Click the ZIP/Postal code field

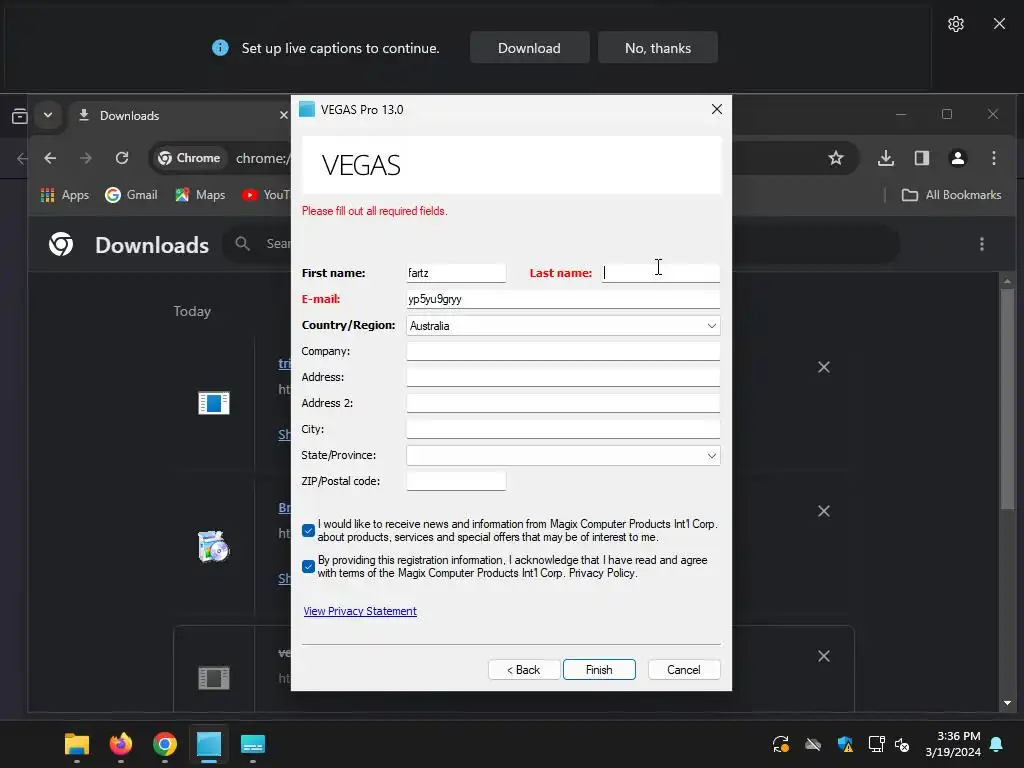pos(456,481)
